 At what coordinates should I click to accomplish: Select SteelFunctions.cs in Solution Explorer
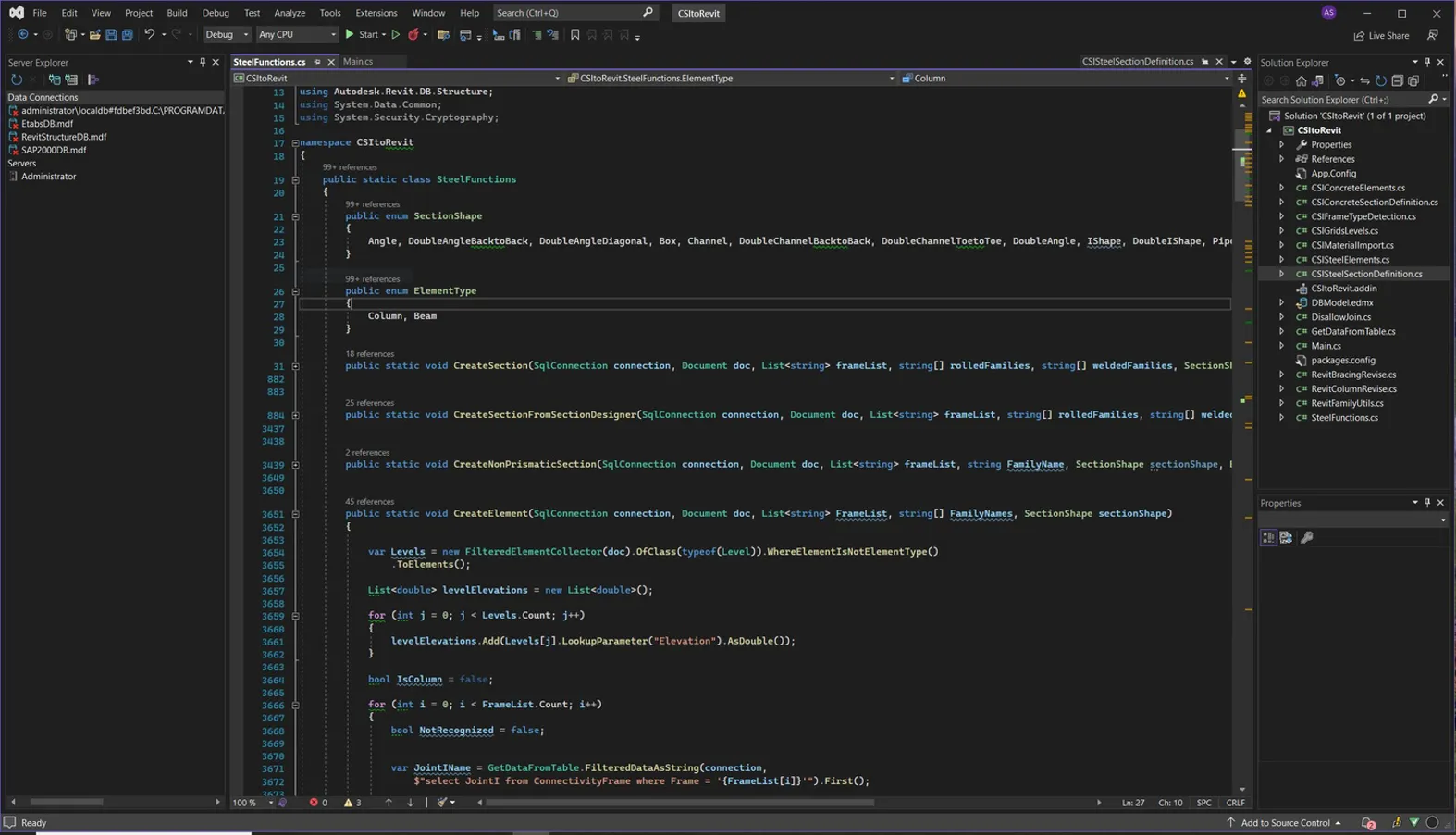[1344, 418]
